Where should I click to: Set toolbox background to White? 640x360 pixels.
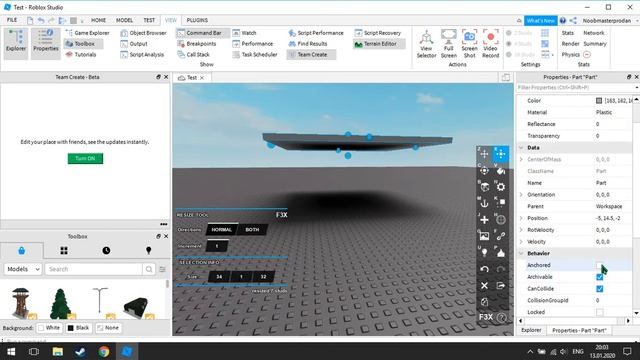[49, 328]
